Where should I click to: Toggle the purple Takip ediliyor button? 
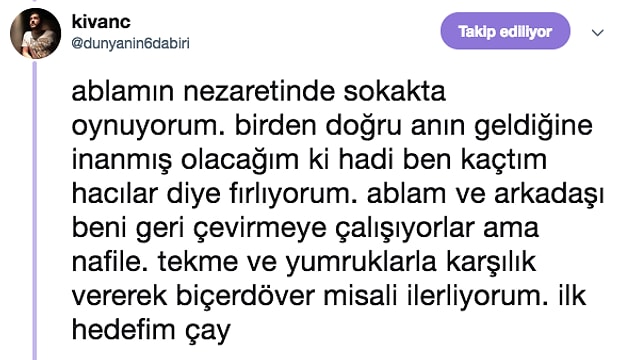coord(505,31)
